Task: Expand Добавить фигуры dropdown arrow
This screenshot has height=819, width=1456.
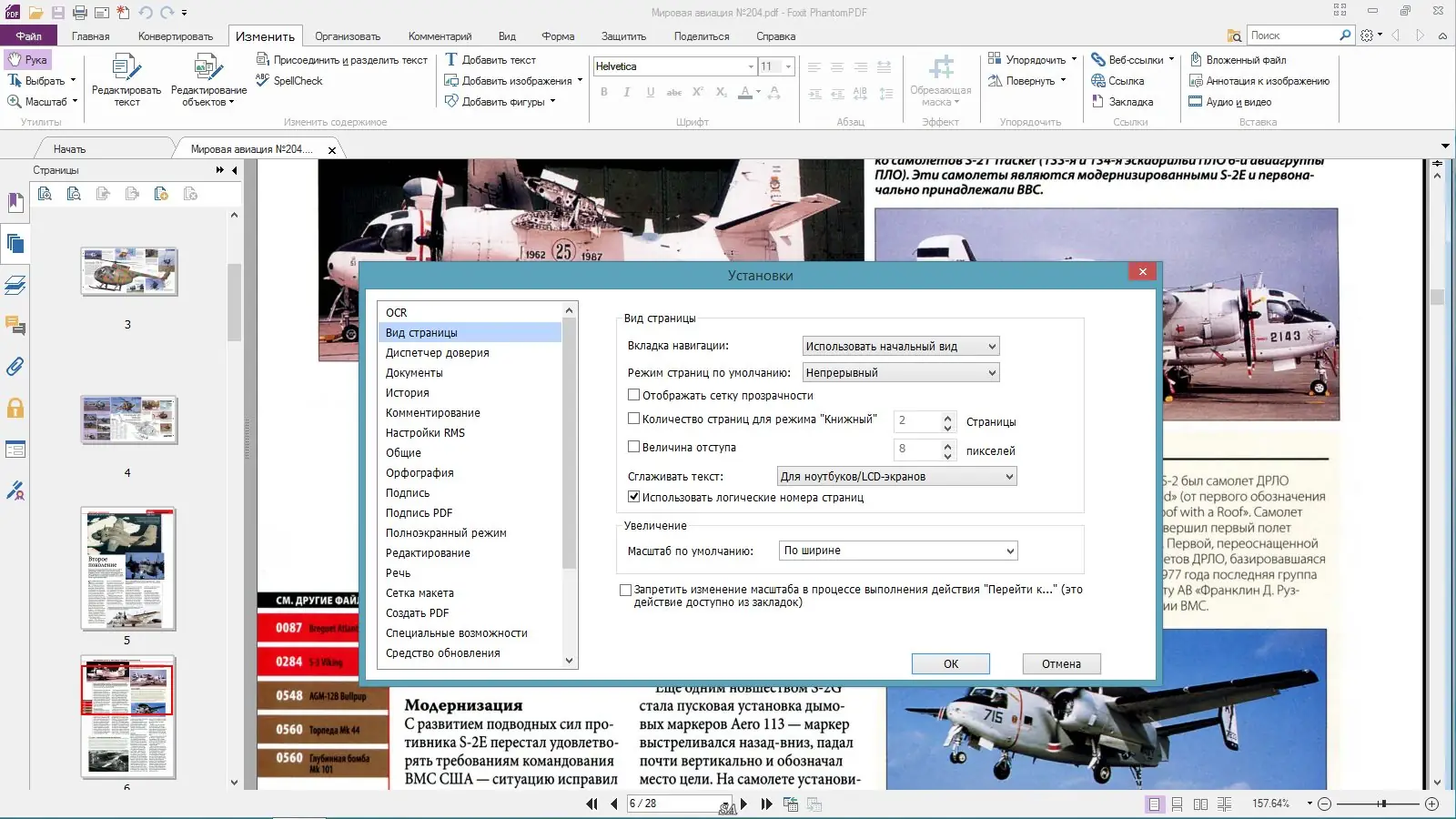Action: click(552, 101)
